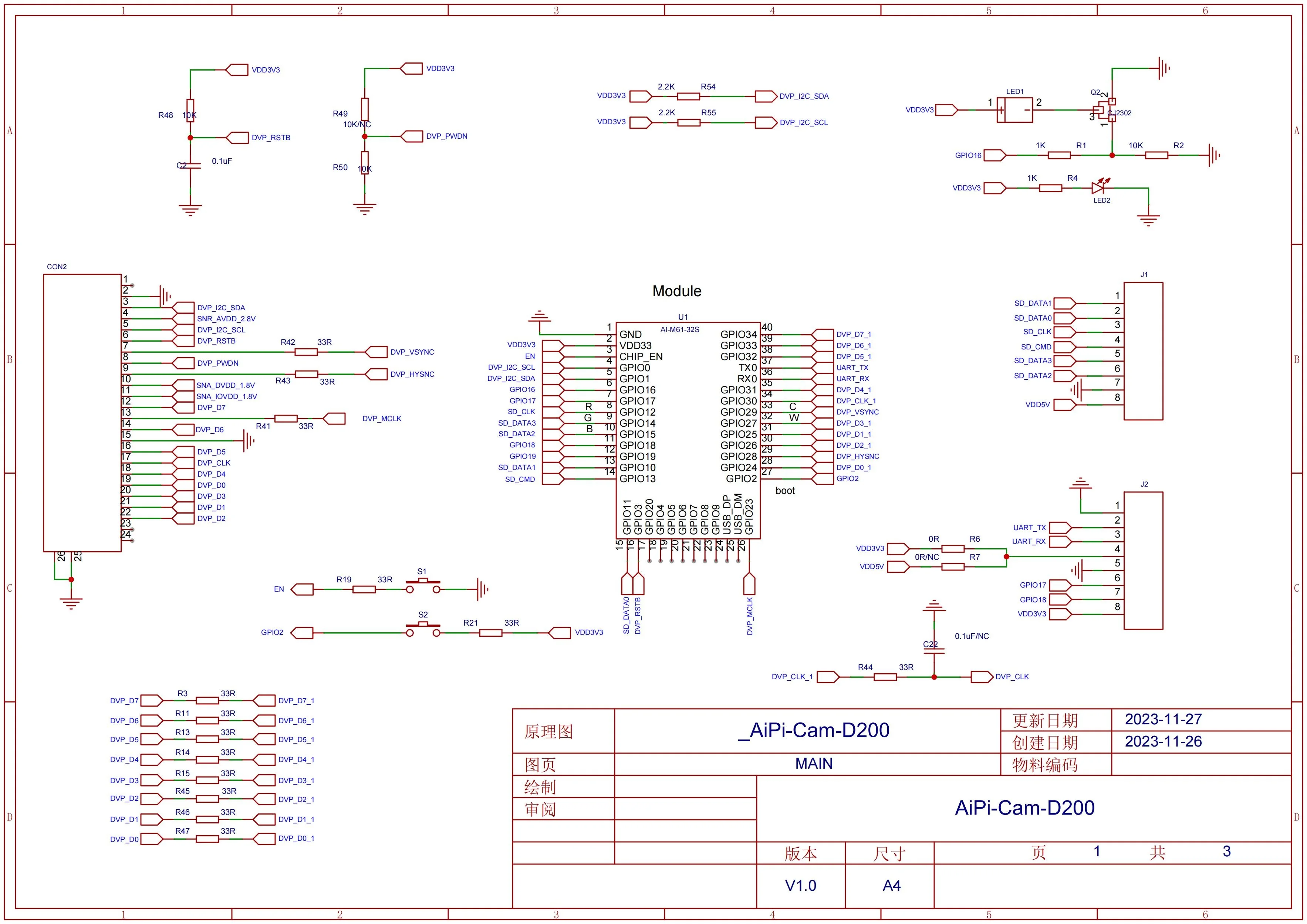
Task: Click the SD_DATA0 port below U1 pin 16
Action: (627, 584)
